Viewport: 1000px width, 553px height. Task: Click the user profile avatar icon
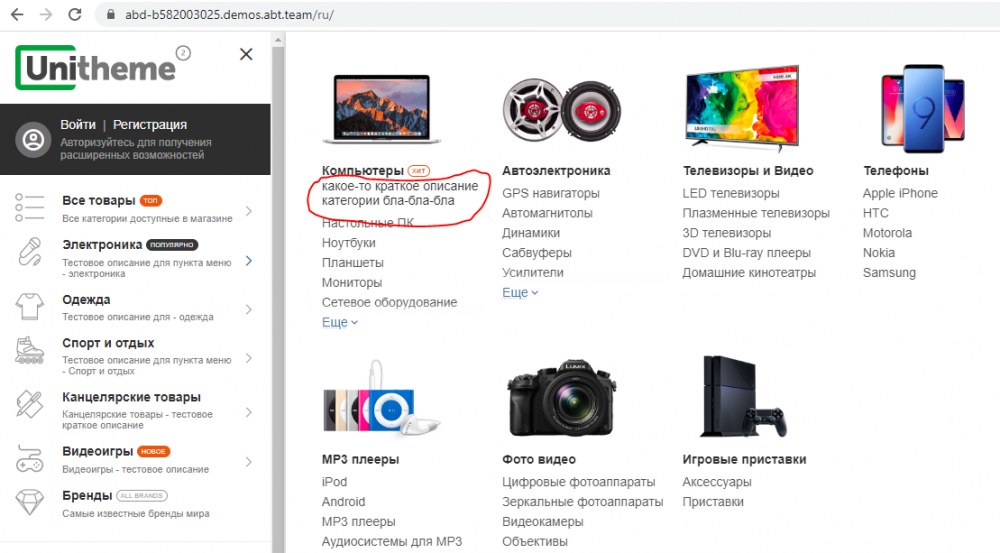coord(34,139)
